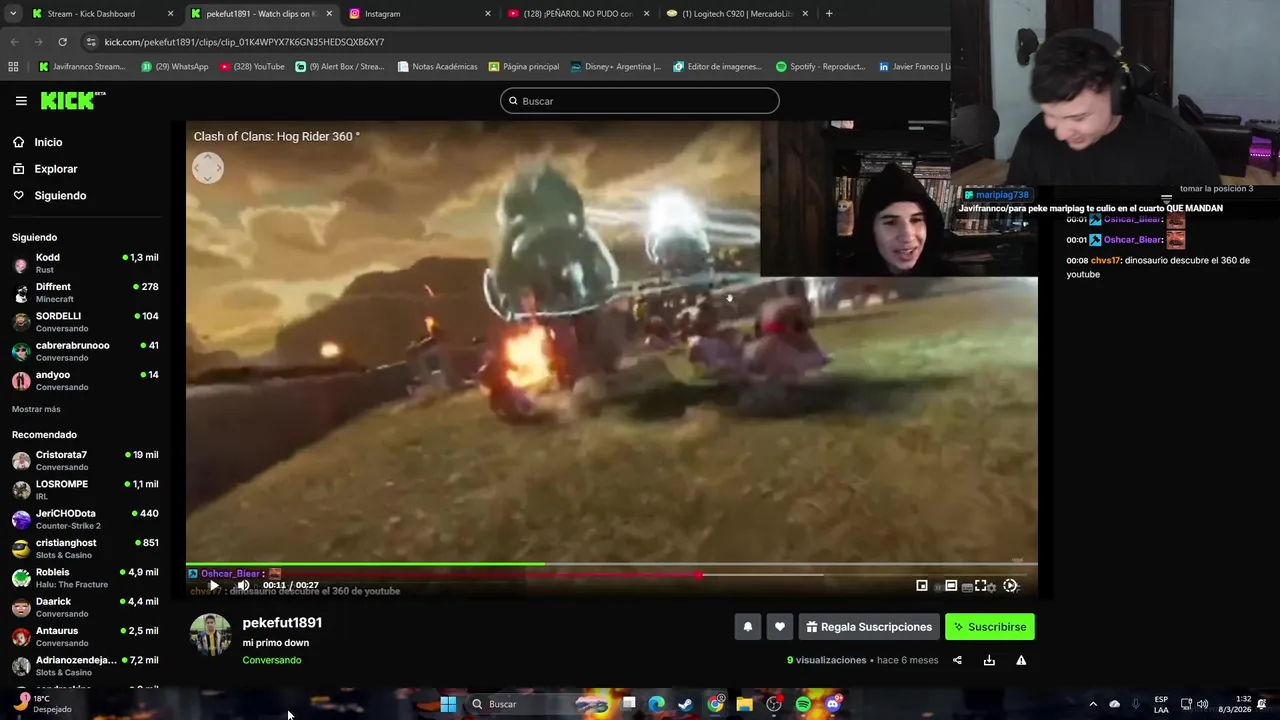Screen dimensions: 1280x720
Task: Open a new browser tab
Action: tap(829, 14)
